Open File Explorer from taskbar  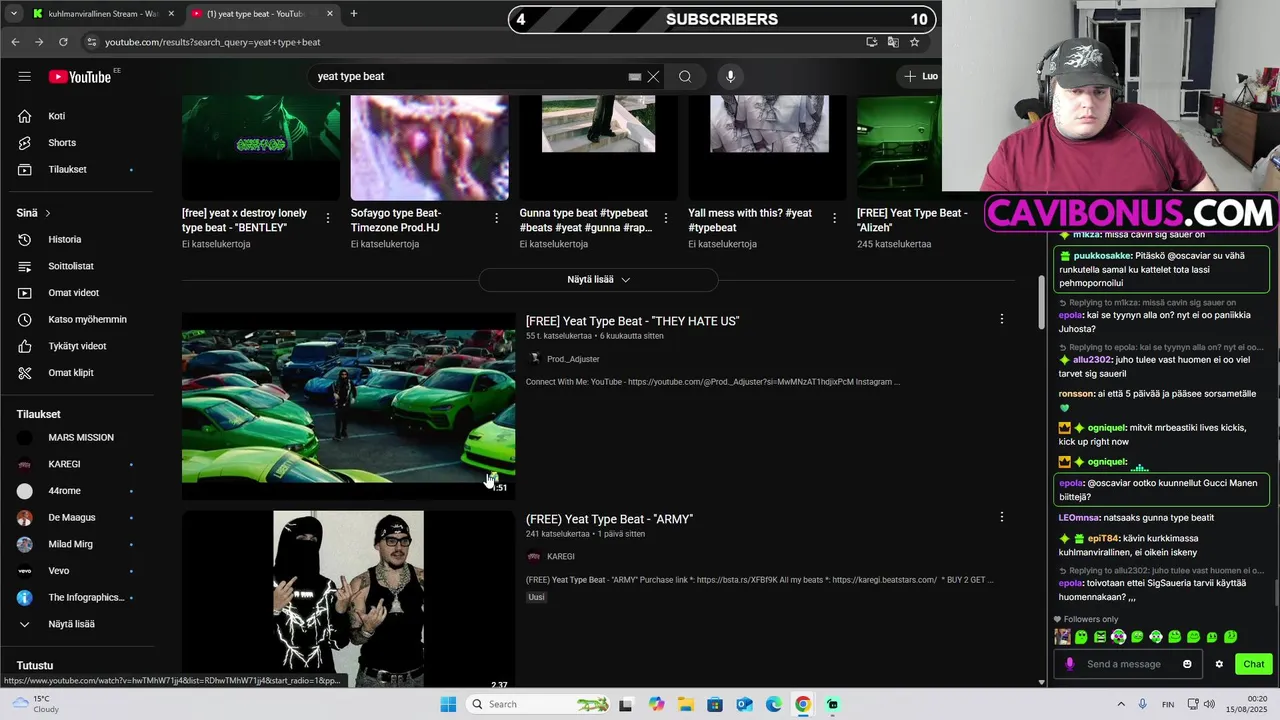click(685, 704)
